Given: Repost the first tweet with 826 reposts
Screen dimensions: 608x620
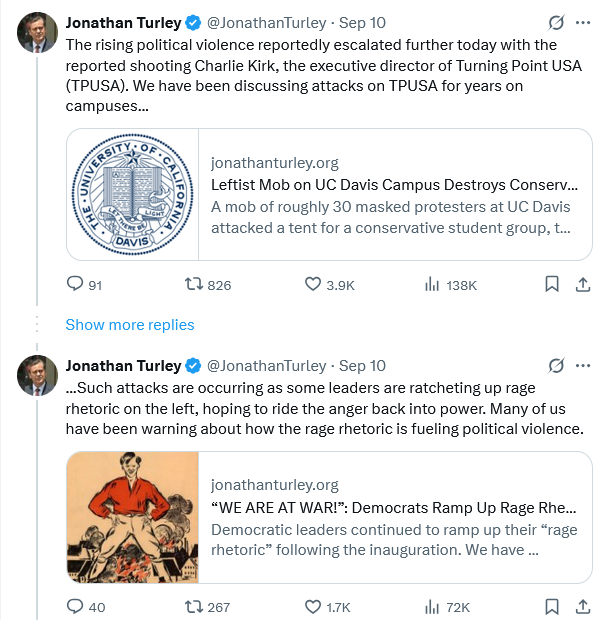Looking at the screenshot, I should (x=194, y=285).
